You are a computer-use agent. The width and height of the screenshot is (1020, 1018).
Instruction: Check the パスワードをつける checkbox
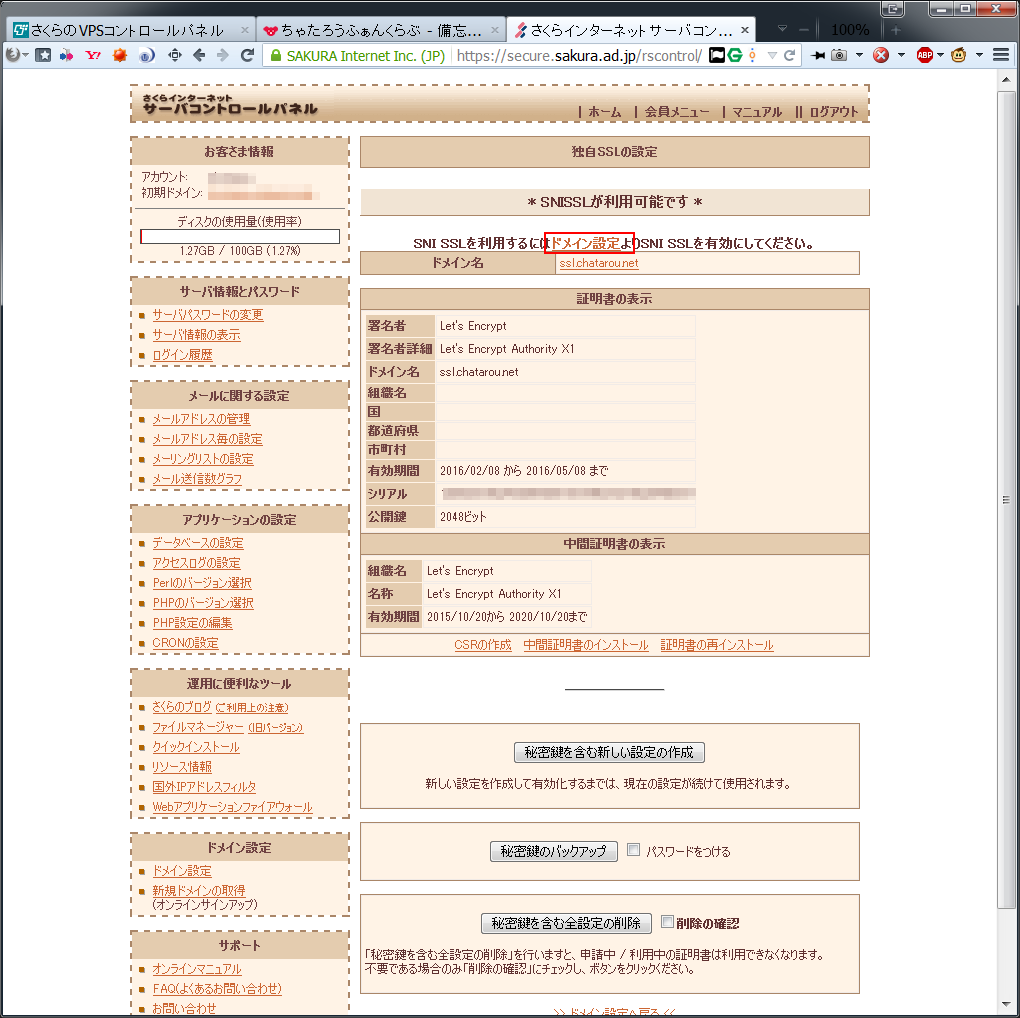(x=634, y=850)
